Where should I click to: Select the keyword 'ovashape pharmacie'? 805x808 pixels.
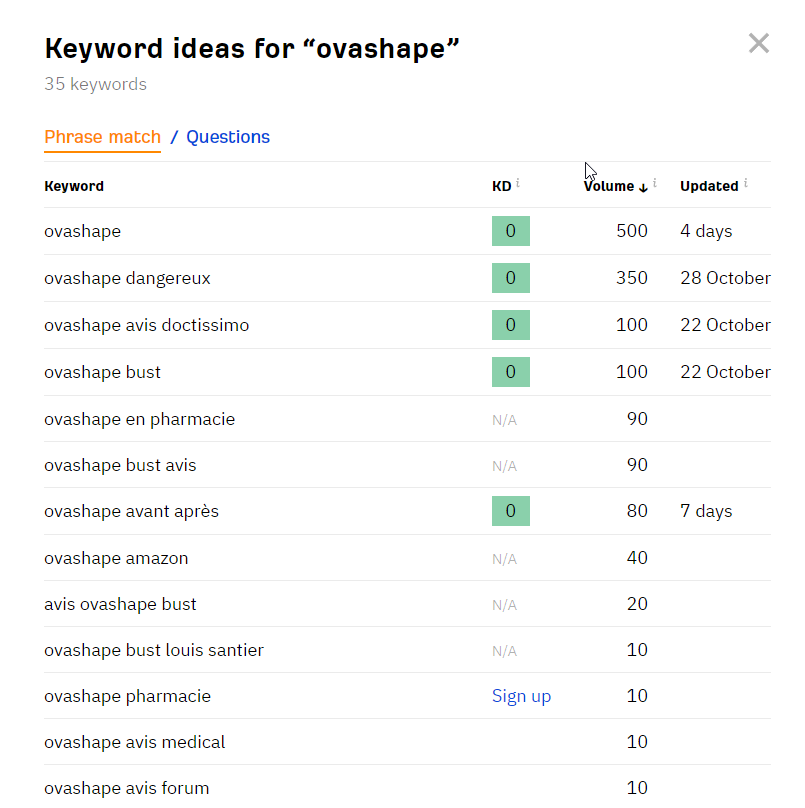[x=127, y=696]
